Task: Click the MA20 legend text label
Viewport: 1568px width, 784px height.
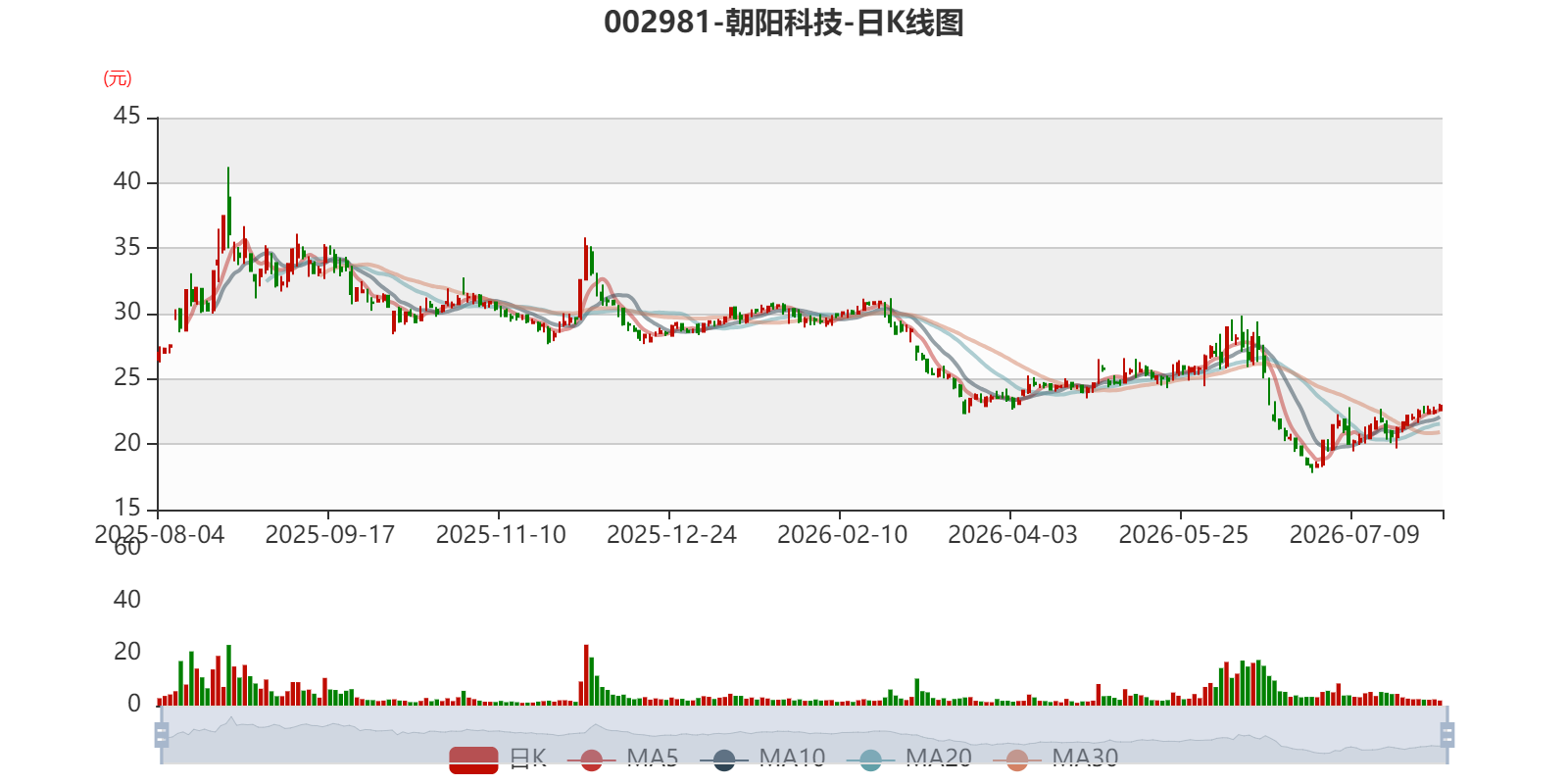Action: coord(939,759)
